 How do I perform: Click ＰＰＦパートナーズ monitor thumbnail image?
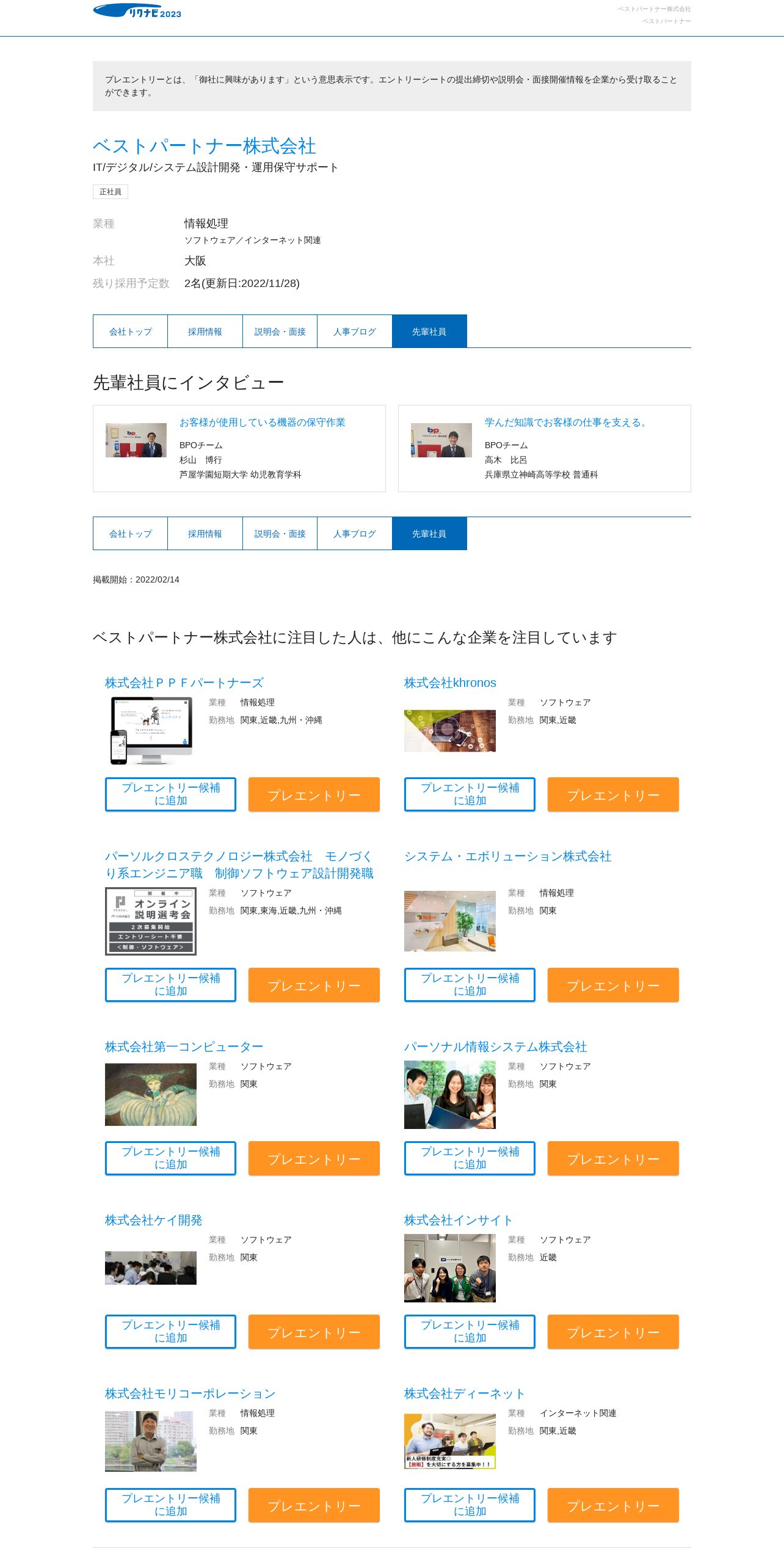[x=151, y=731]
